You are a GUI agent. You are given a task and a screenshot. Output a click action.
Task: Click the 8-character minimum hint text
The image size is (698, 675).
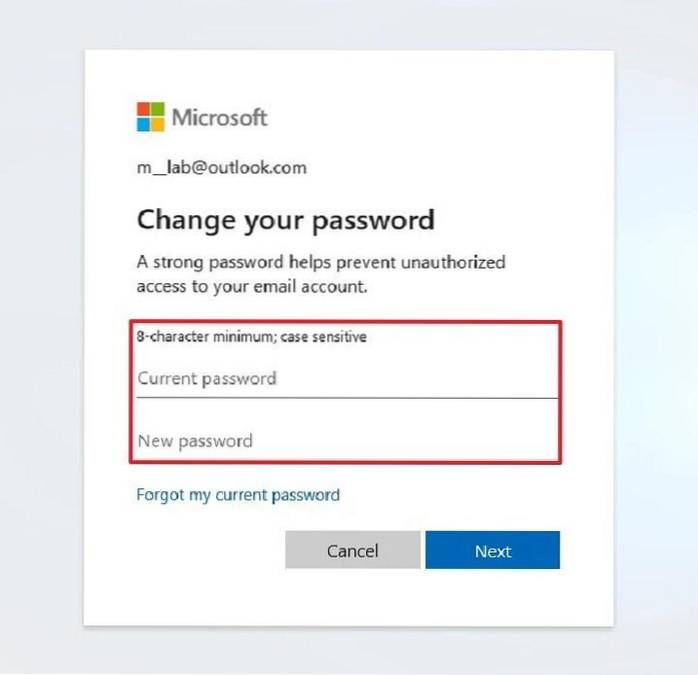click(x=251, y=337)
